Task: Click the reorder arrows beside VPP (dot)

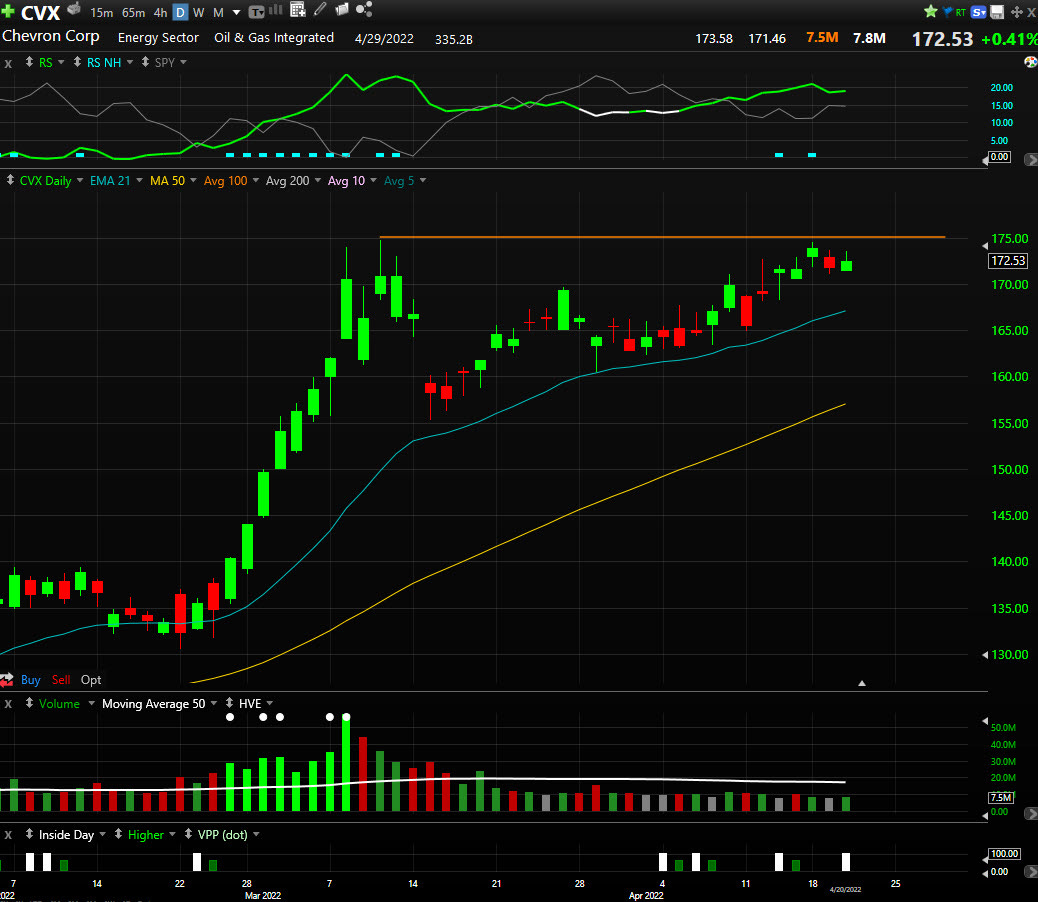Action: tap(188, 834)
